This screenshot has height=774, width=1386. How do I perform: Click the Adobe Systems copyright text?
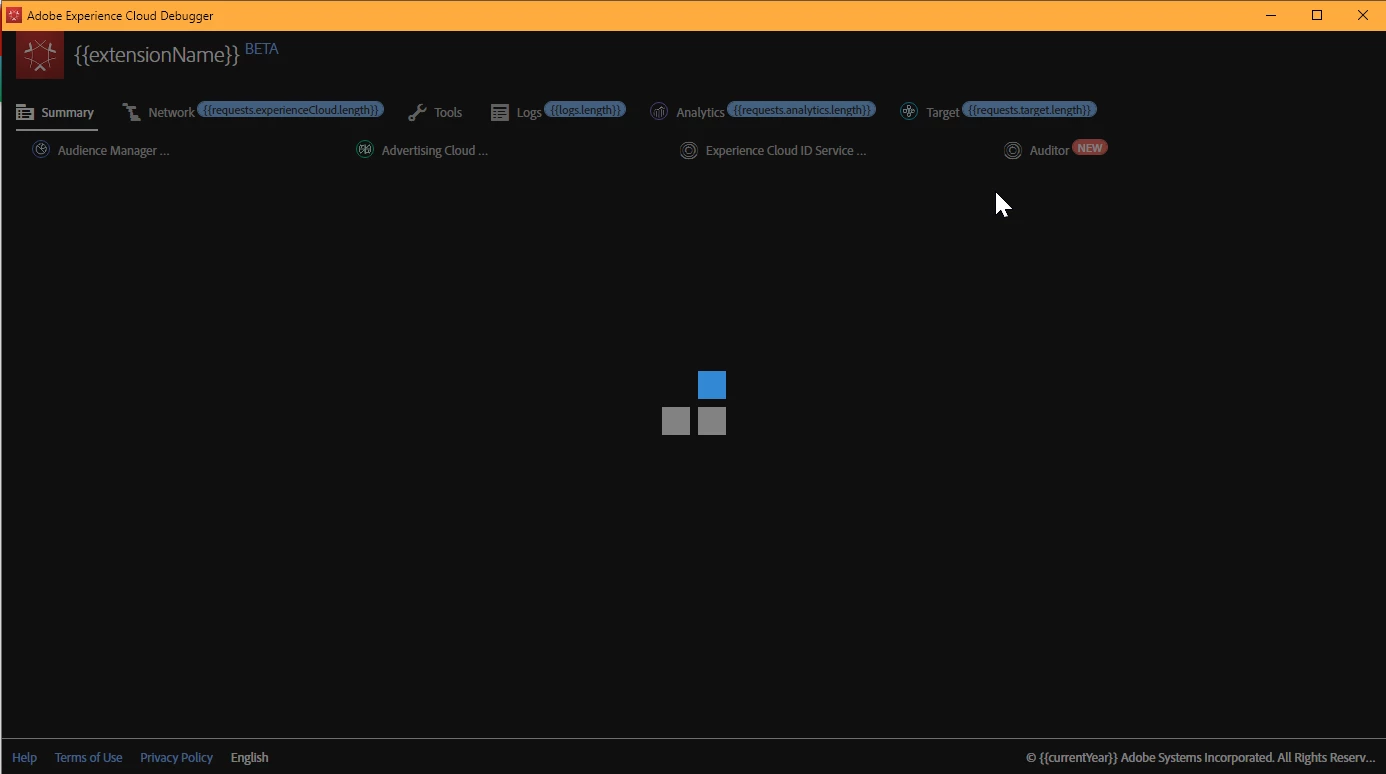(1201, 758)
